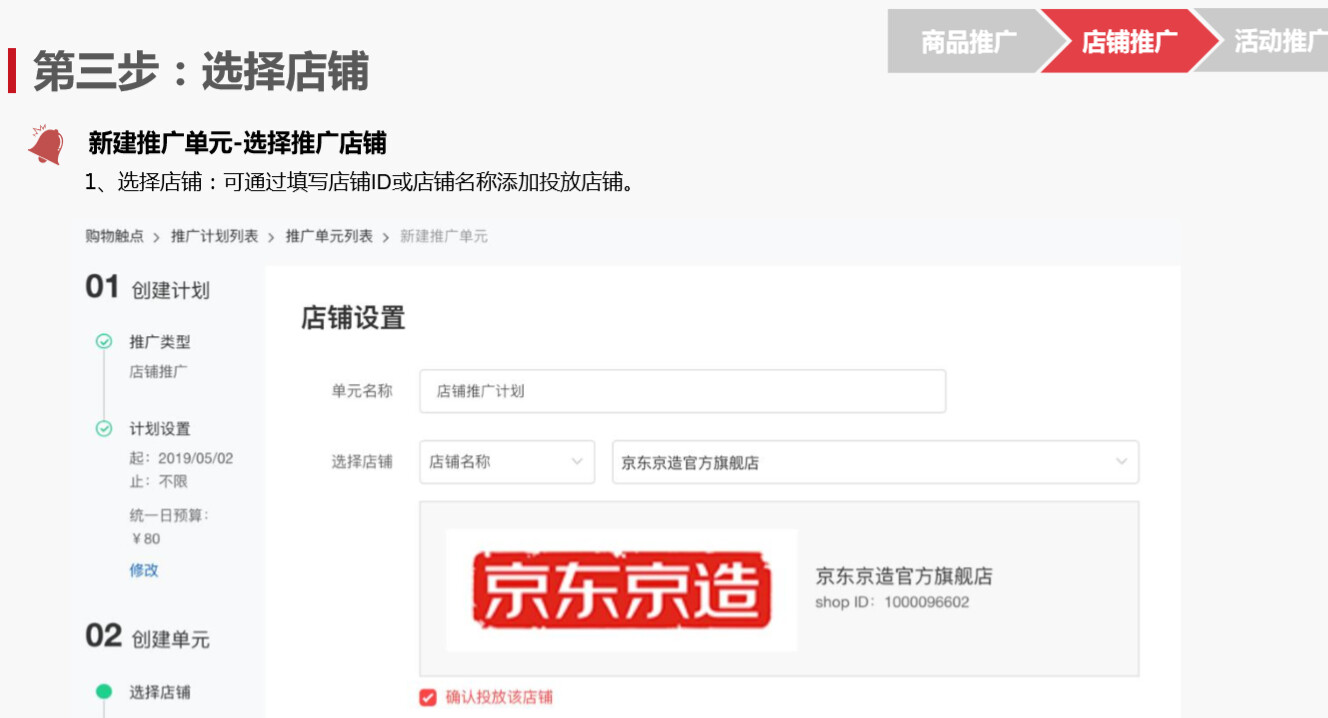Open the 活动推广 tab
This screenshot has height=718, width=1328.
(x=1270, y=41)
